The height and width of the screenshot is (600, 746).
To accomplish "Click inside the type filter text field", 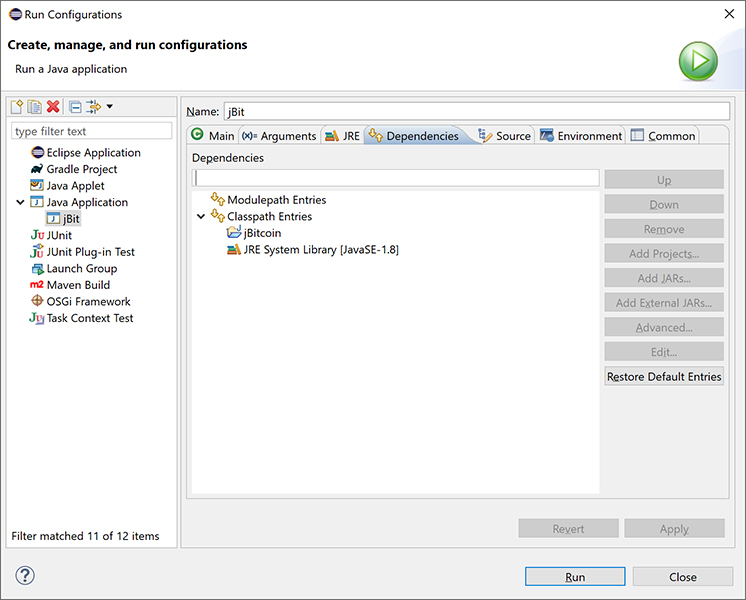I will pyautogui.click(x=92, y=131).
